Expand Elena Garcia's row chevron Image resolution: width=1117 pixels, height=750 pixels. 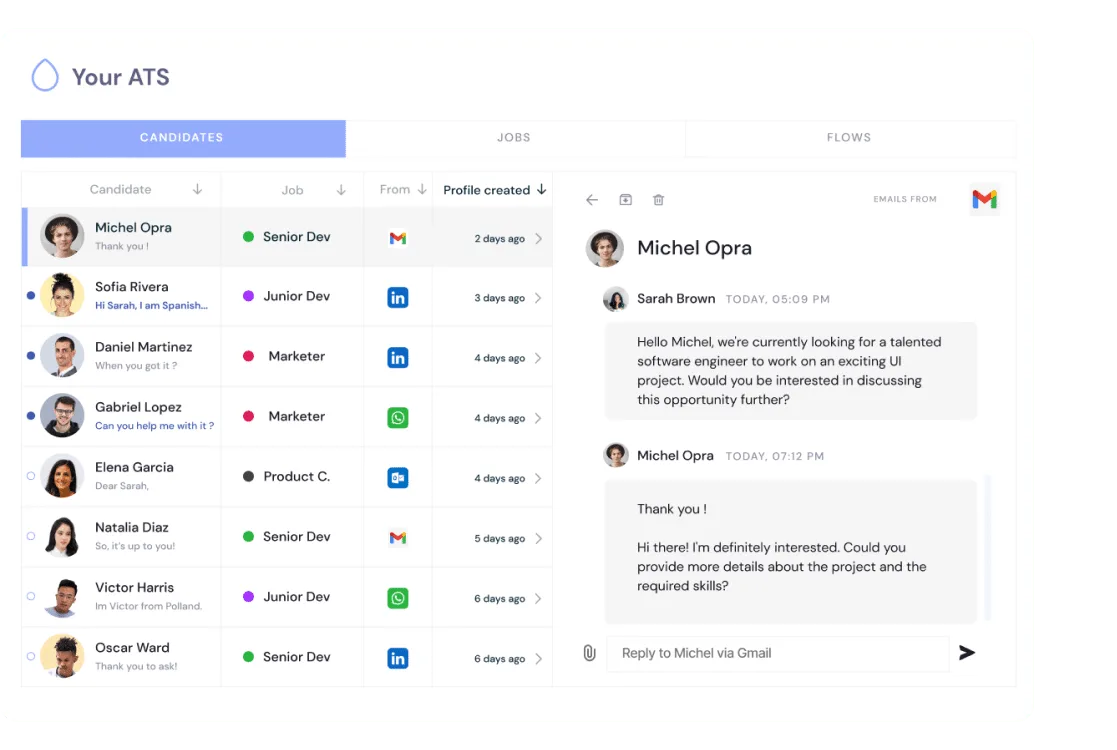click(x=539, y=478)
